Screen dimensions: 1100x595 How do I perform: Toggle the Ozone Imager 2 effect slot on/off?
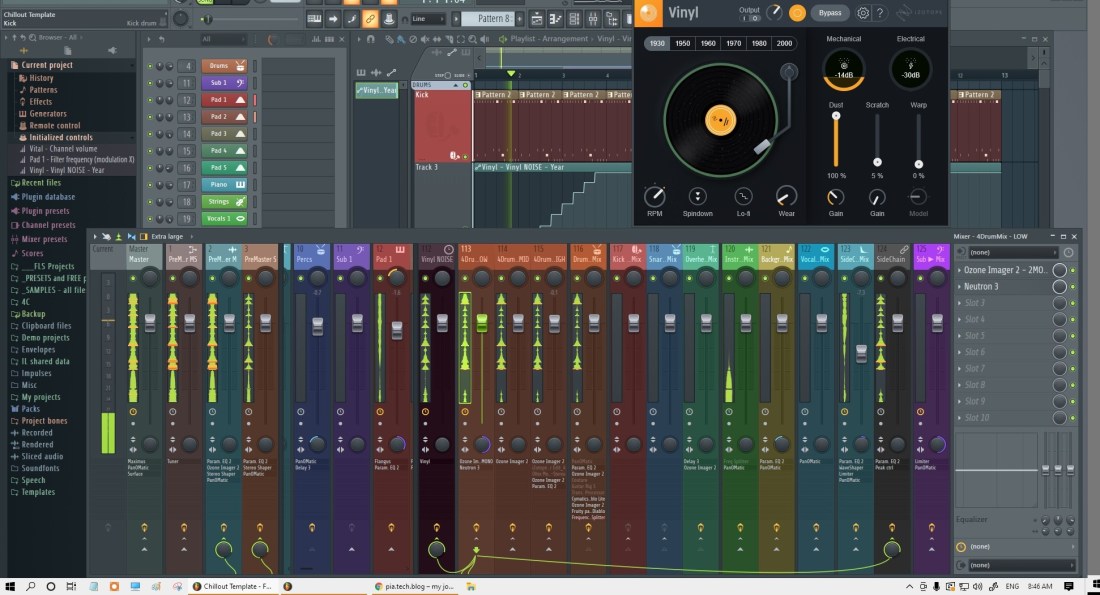1073,270
